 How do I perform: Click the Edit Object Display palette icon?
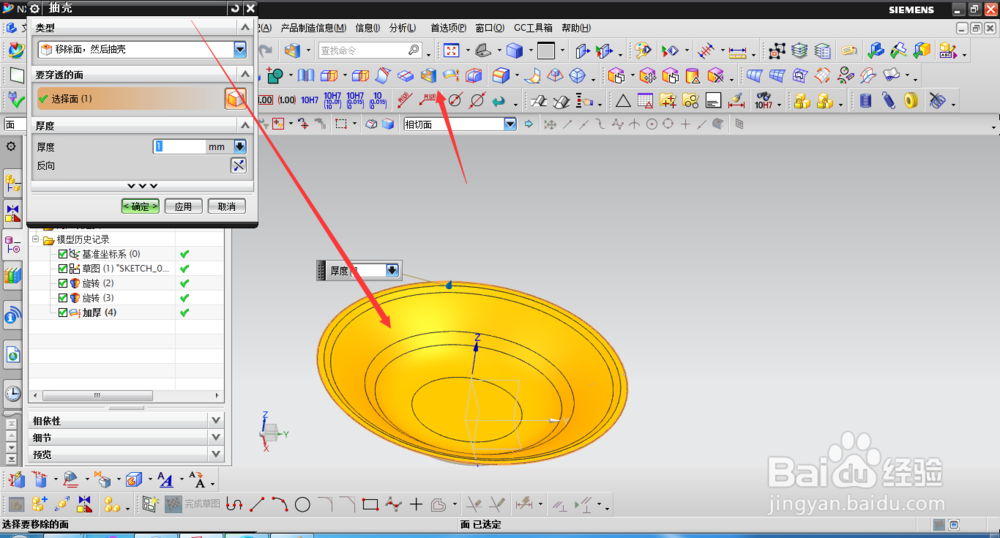coord(643,50)
